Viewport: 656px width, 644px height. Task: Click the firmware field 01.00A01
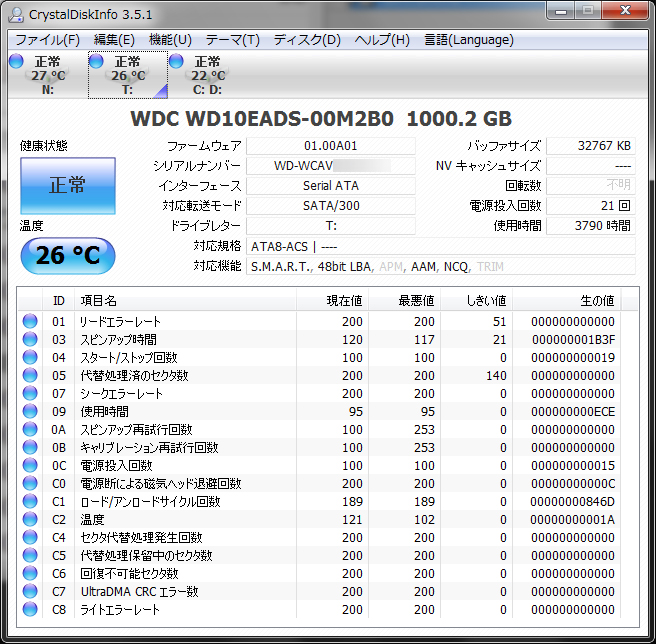[x=331, y=146]
